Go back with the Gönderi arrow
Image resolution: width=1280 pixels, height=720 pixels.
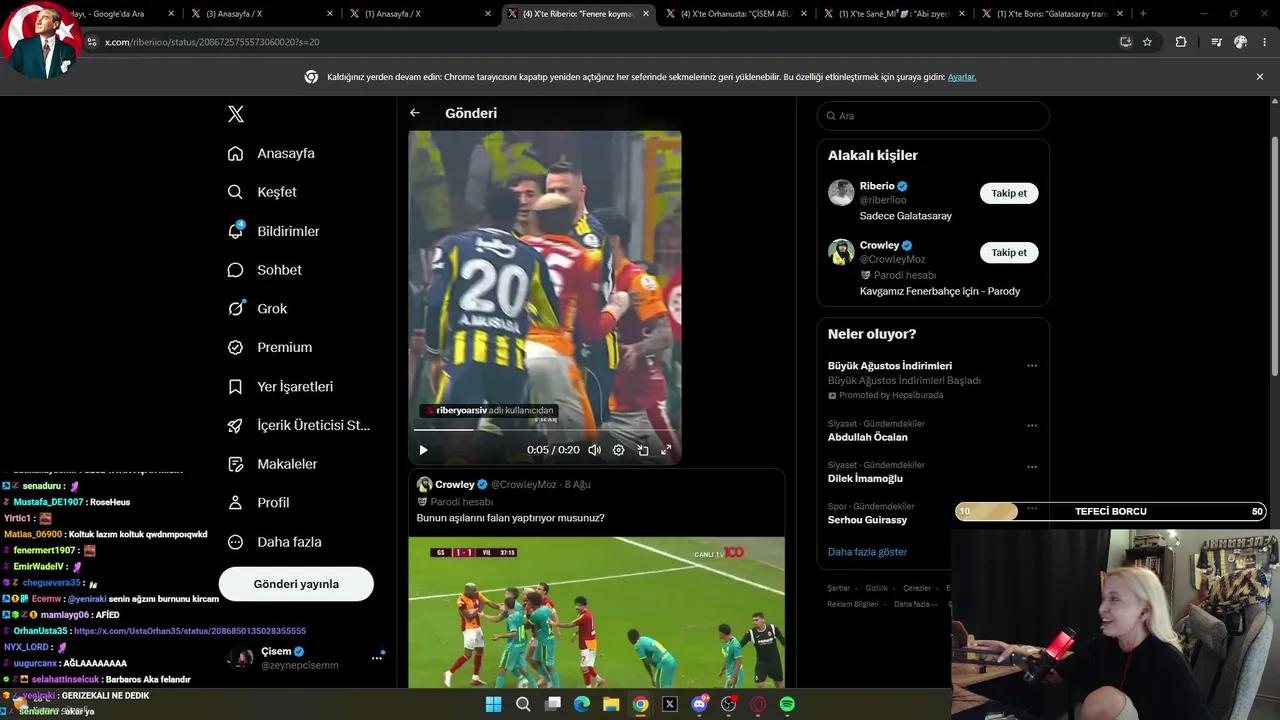(x=415, y=113)
